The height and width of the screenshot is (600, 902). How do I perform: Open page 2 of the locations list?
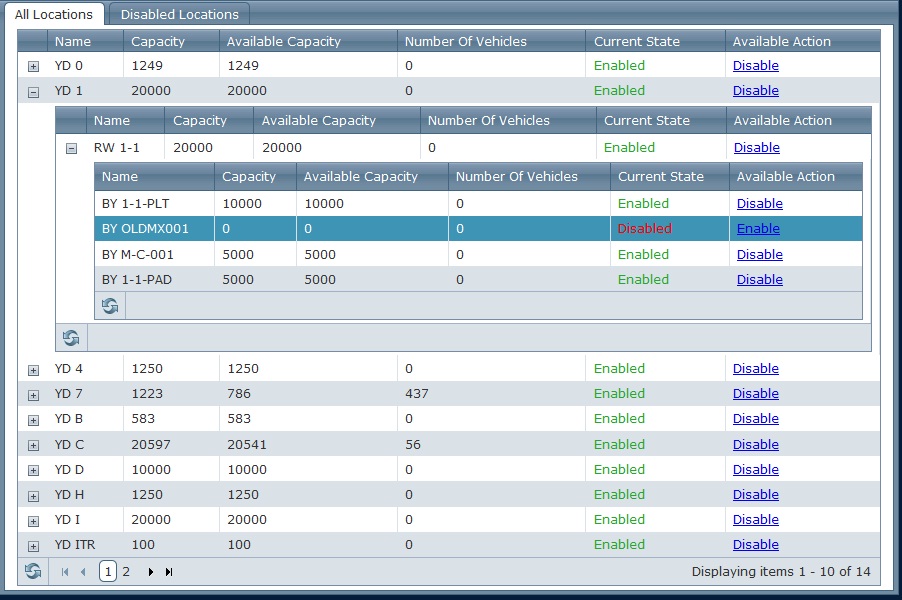(x=126, y=571)
